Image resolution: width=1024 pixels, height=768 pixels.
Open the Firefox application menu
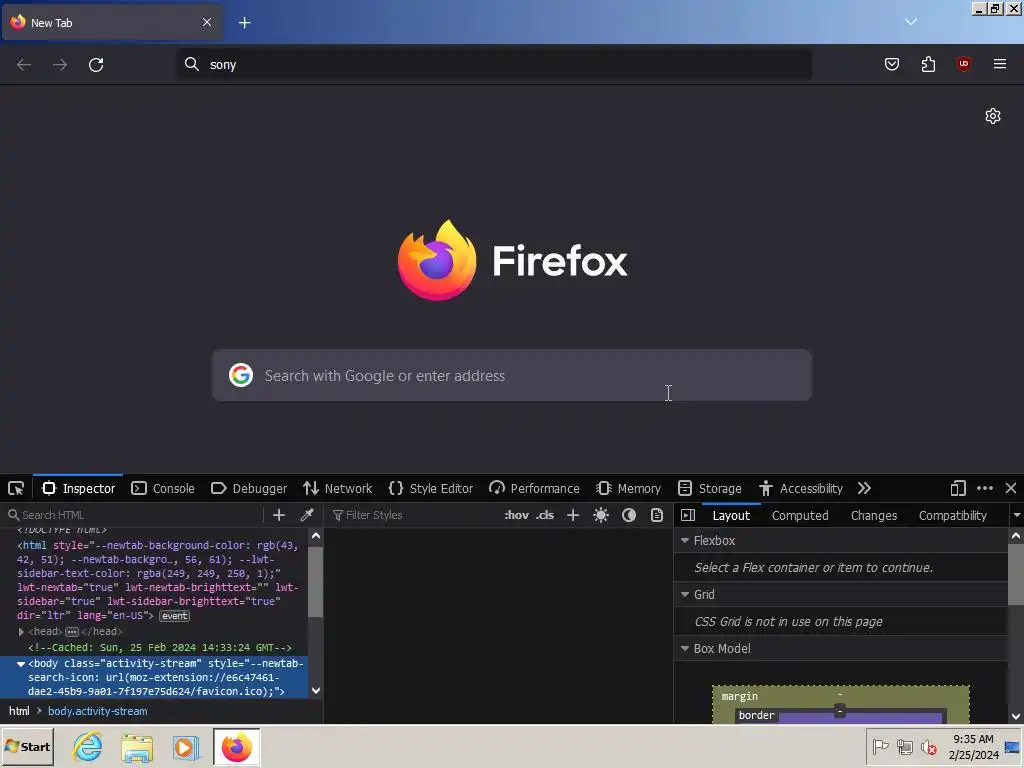coord(1000,64)
